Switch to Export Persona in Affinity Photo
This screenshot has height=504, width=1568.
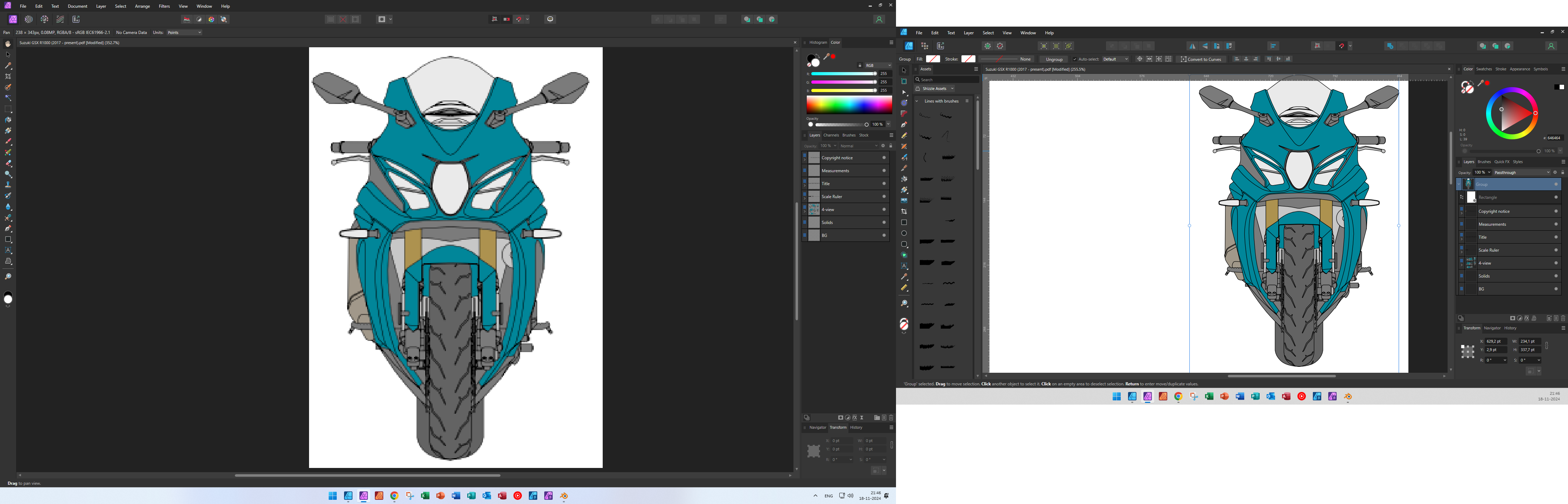tap(76, 20)
